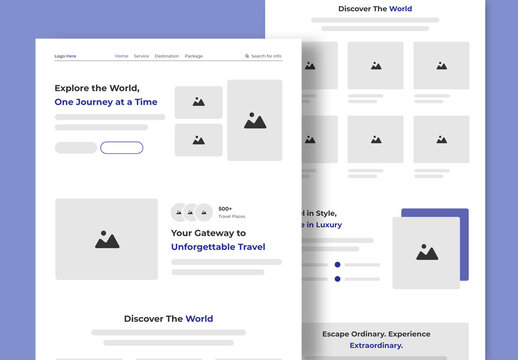The height and width of the screenshot is (360, 518).
Task: Click the 'Logo Here' logo
Action: pos(65,56)
